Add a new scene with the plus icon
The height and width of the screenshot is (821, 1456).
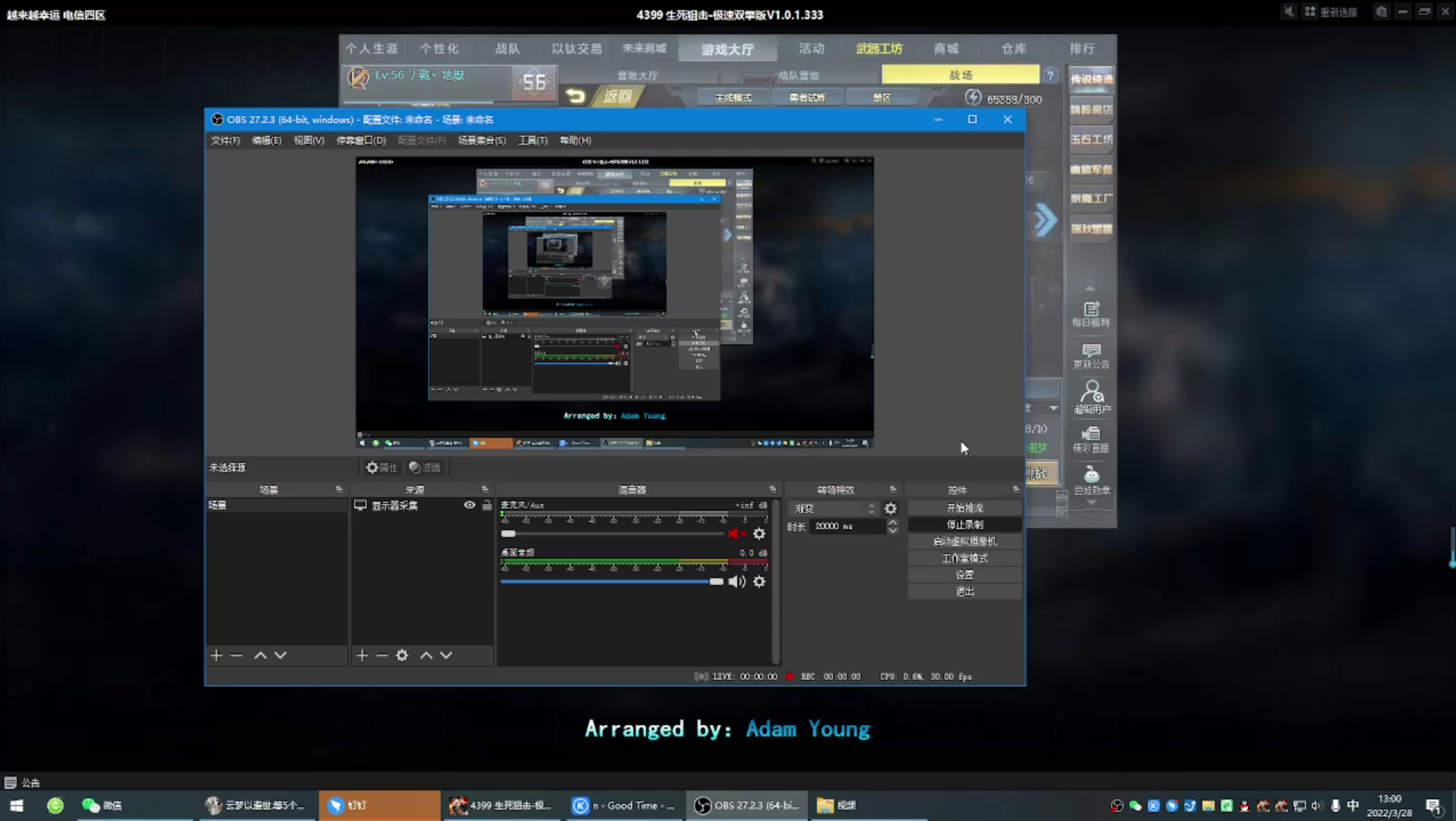click(217, 655)
